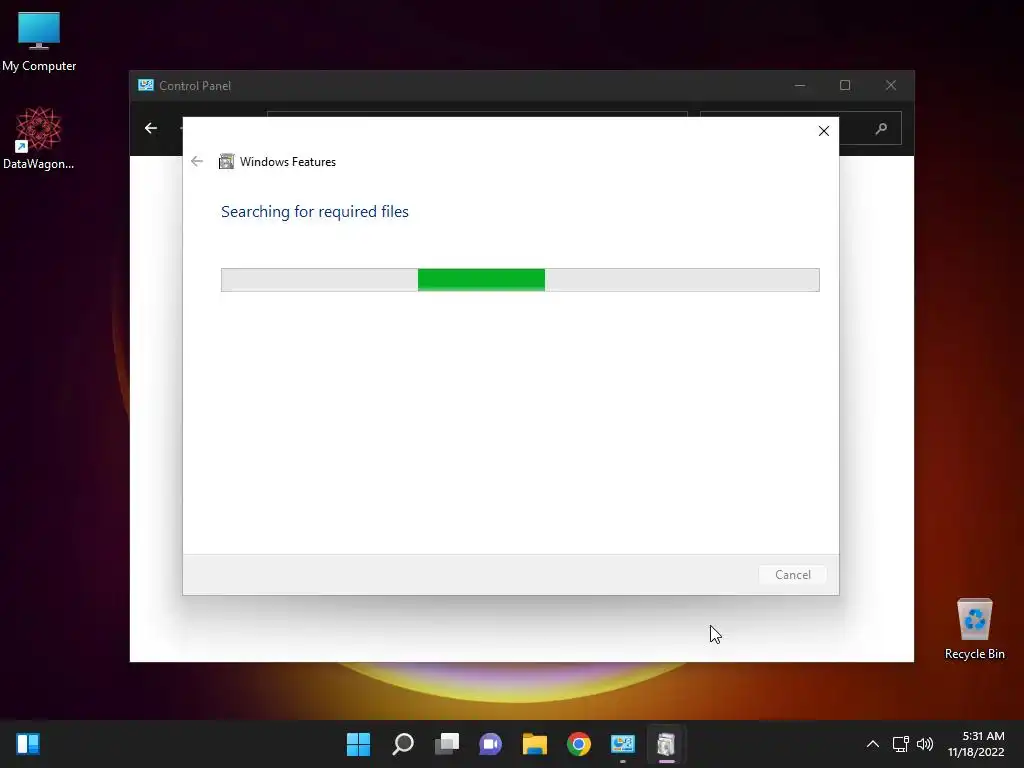Image resolution: width=1024 pixels, height=768 pixels.
Task: Switch to Control Panel taskbar icon
Action: [x=622, y=744]
